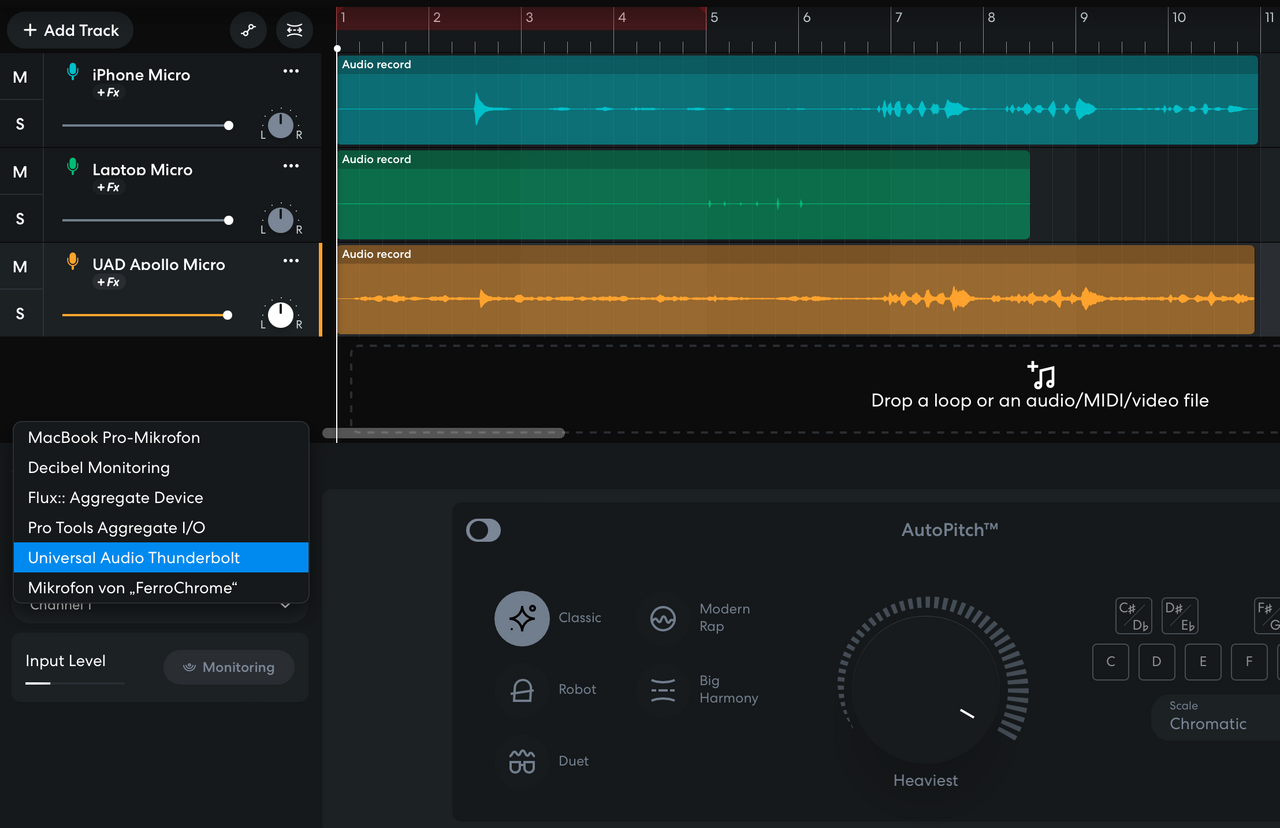Viewport: 1280px width, 828px height.
Task: Select the teal iPhone Micro audio clip
Action: 797,100
